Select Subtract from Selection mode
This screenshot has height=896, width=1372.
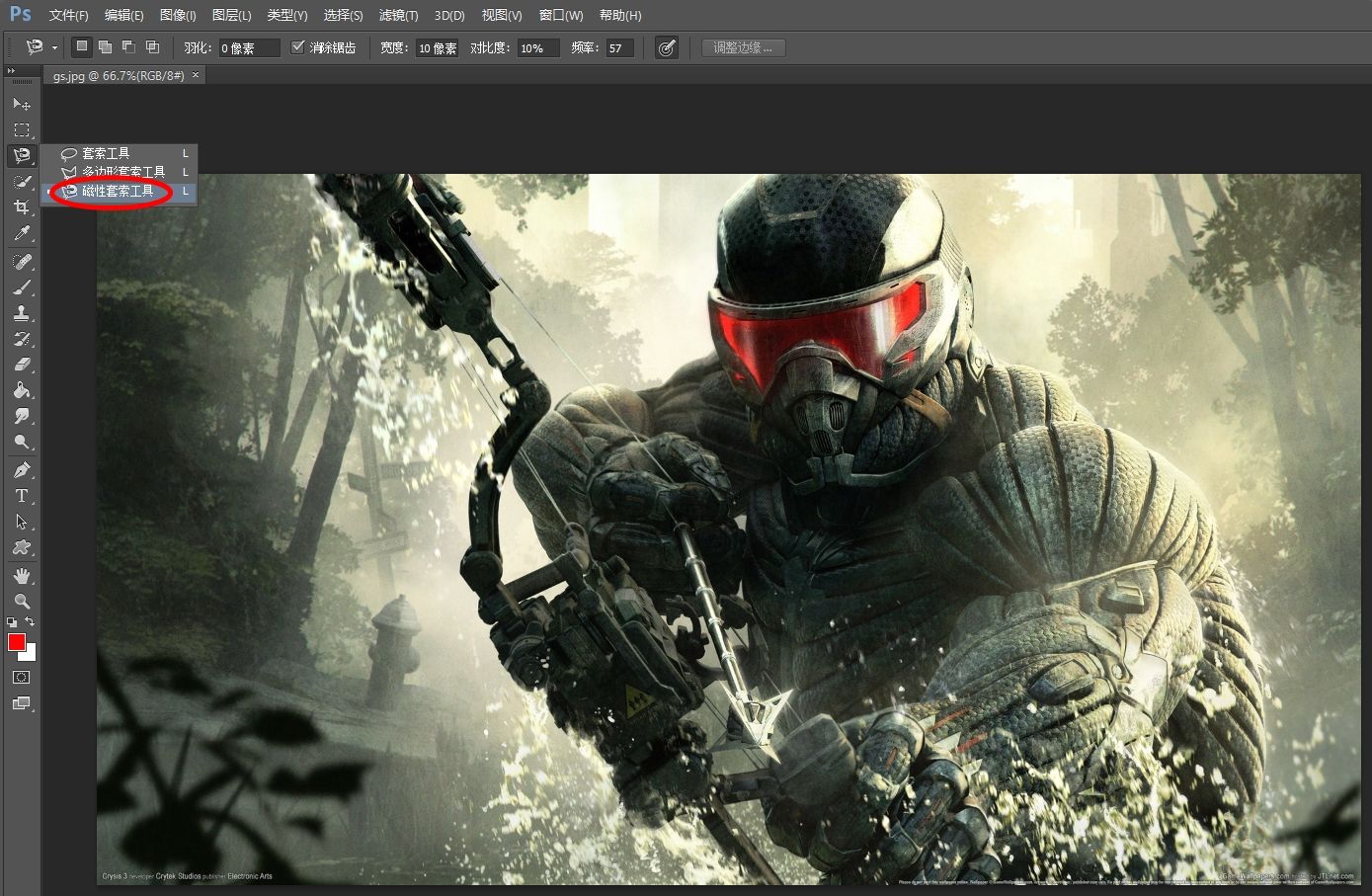click(128, 46)
